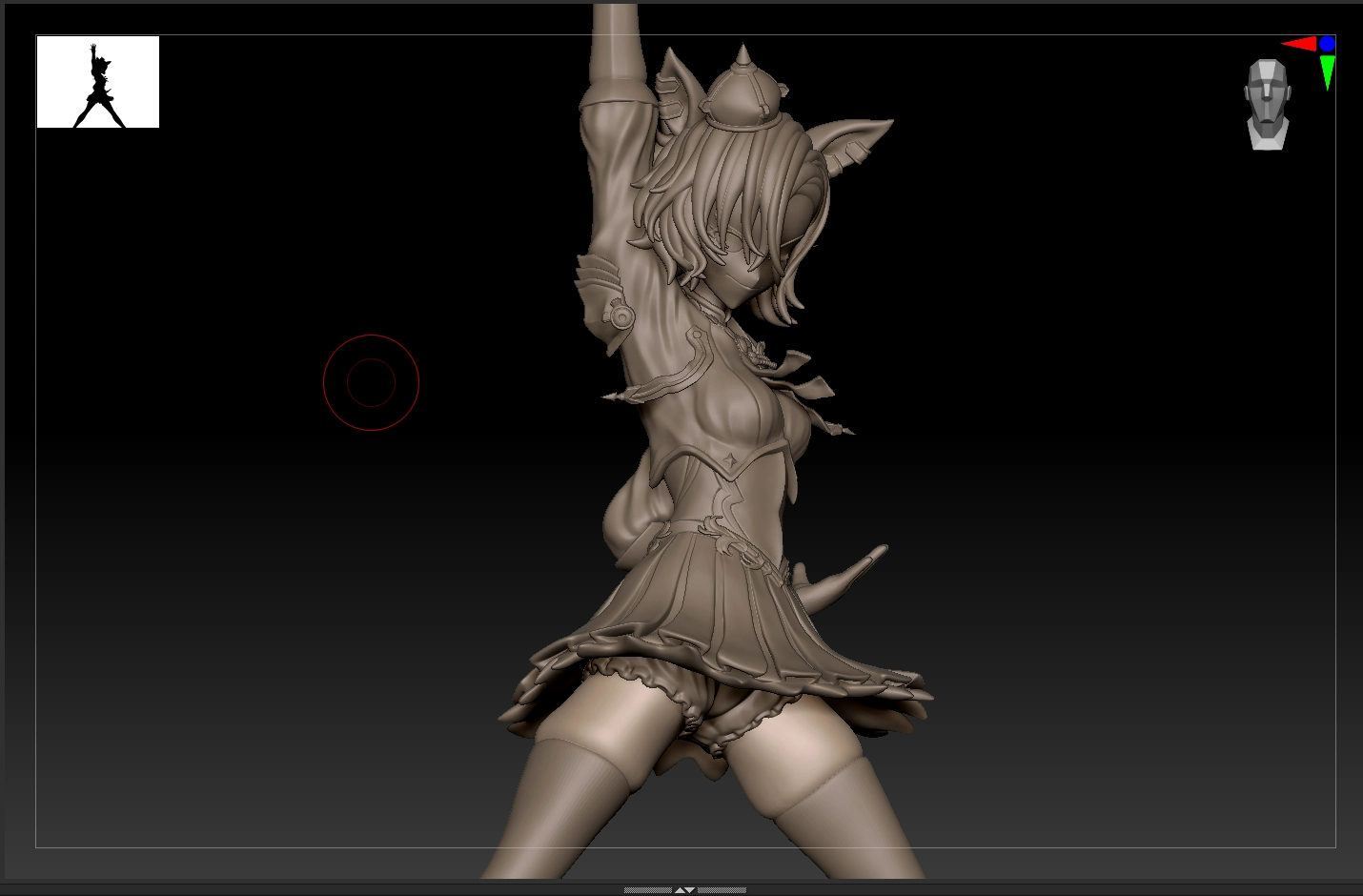Click the silhouette preview thumbnail
This screenshot has width=1363, height=896.
tap(97, 82)
